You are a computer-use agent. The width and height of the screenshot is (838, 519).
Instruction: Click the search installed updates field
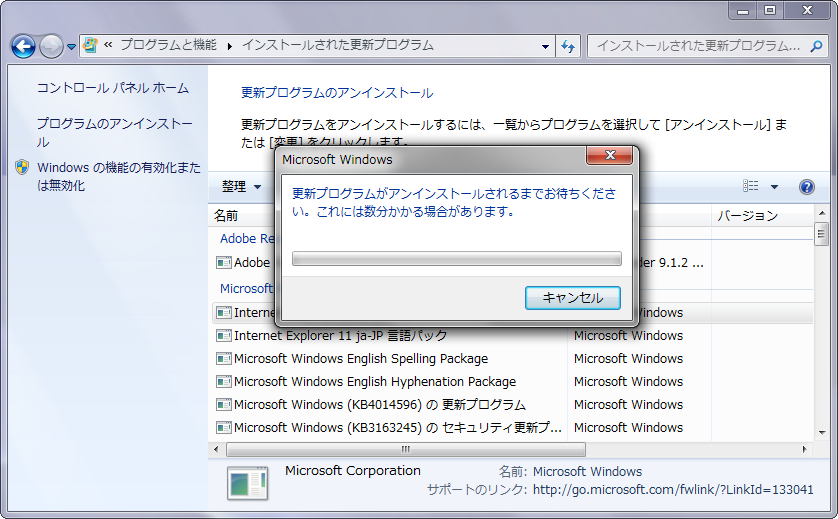coord(700,46)
